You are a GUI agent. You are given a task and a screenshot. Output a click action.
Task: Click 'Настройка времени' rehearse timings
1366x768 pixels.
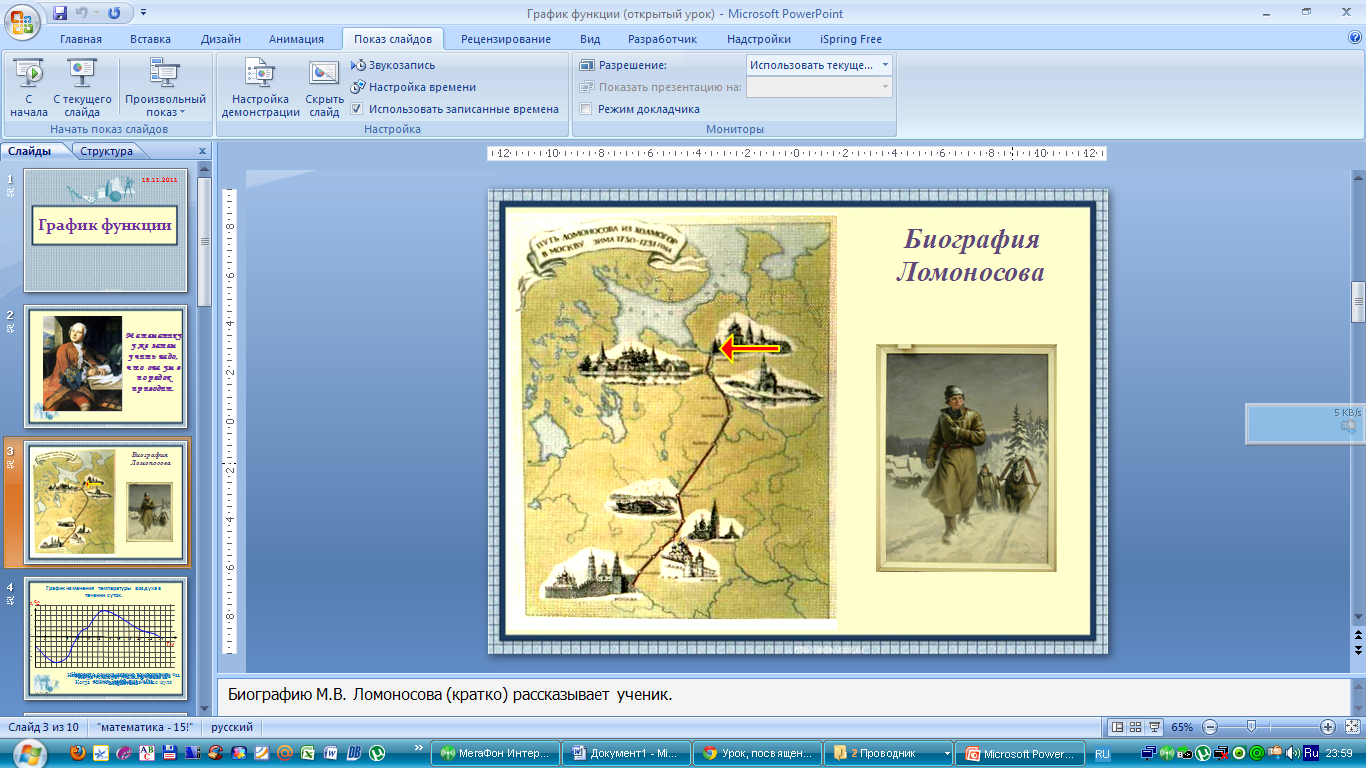pos(413,87)
